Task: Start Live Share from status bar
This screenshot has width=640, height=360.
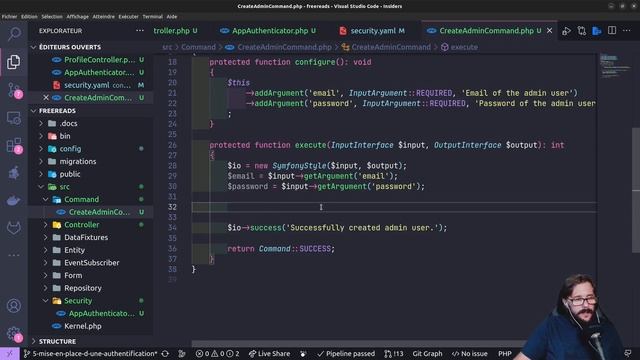Action: [269, 353]
